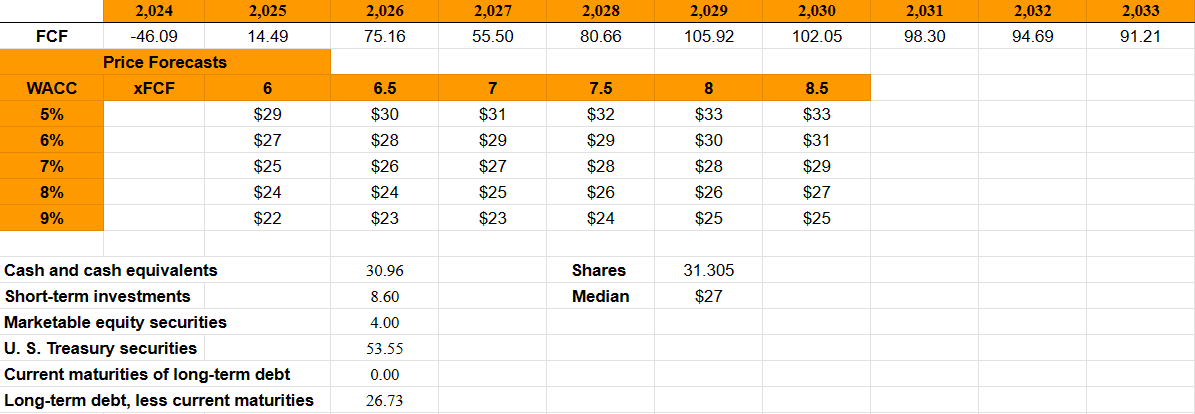This screenshot has height=414, width=1195.
Task: Select the Marketable equity securities label
Action: pos(116,322)
